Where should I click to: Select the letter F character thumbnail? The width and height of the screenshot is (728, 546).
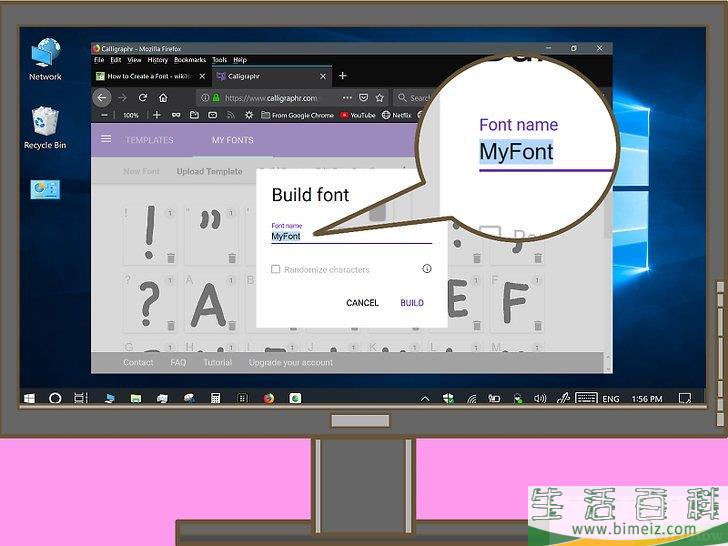[515, 304]
